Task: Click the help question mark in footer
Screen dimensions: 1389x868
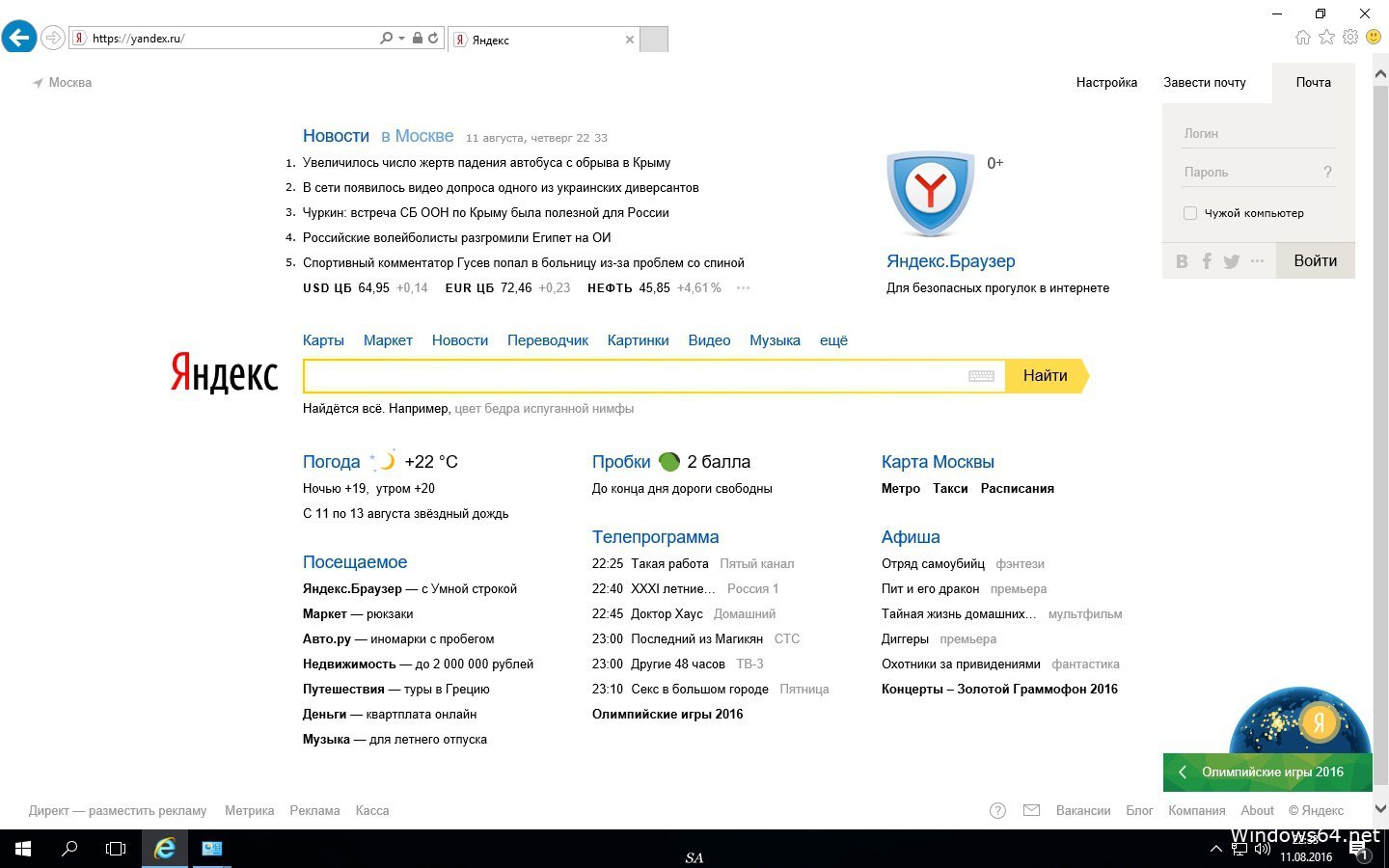Action: pos(998,811)
